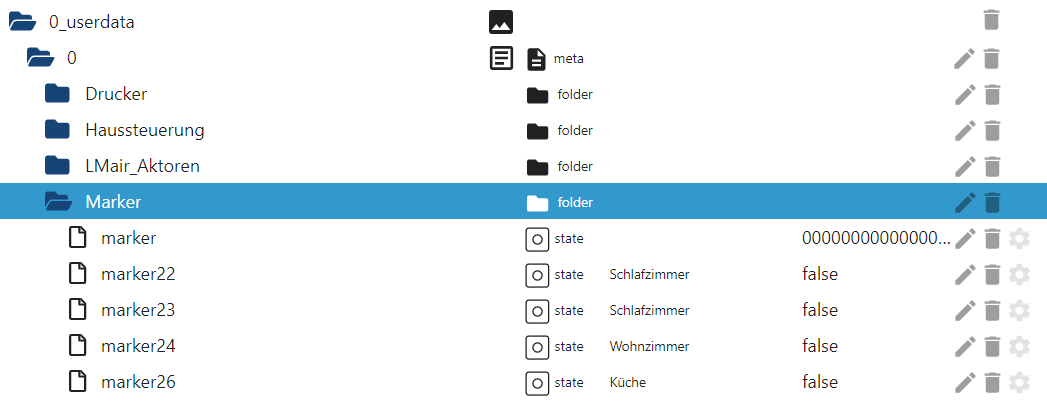Collapse the open folder named 0
This screenshot has width=1047, height=402.
[x=40, y=58]
